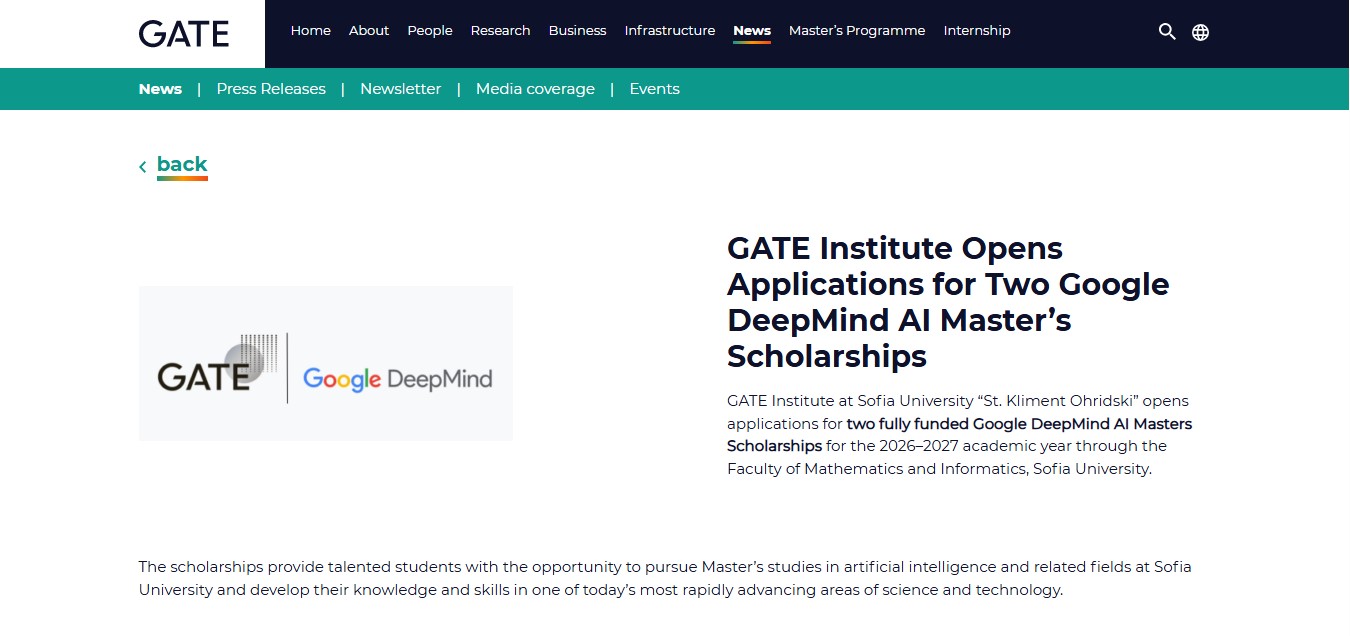Viewport: 1350px width, 636px height.
Task: Go to the Infrastructure page
Action: [x=670, y=31]
